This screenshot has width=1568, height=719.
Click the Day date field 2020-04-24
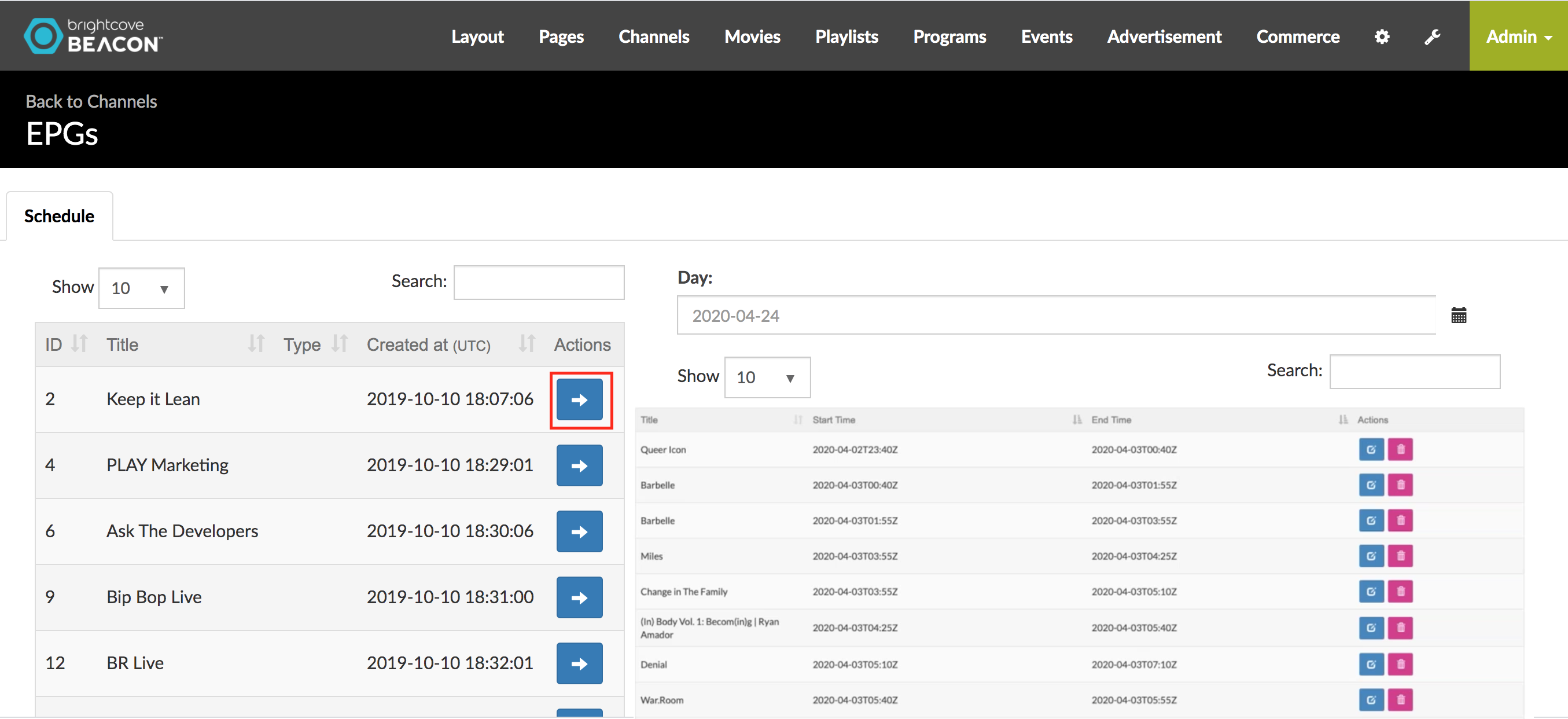[1056, 316]
